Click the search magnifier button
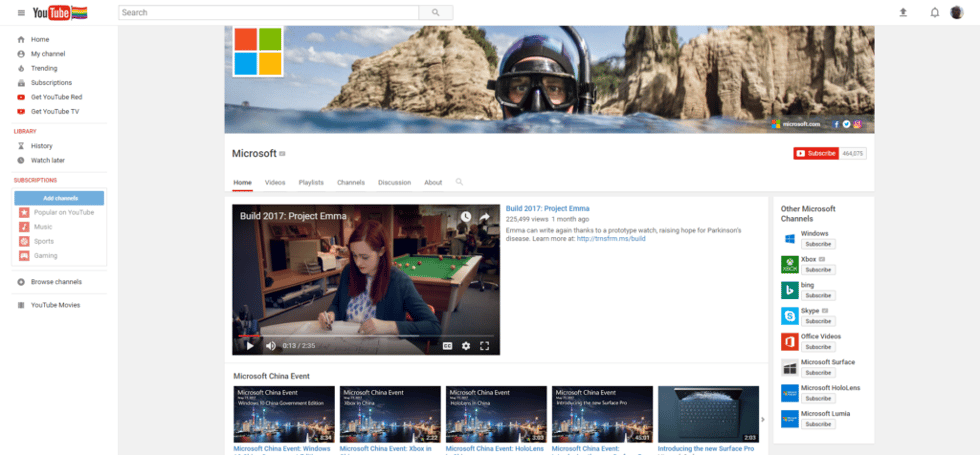The image size is (980, 455). [435, 13]
